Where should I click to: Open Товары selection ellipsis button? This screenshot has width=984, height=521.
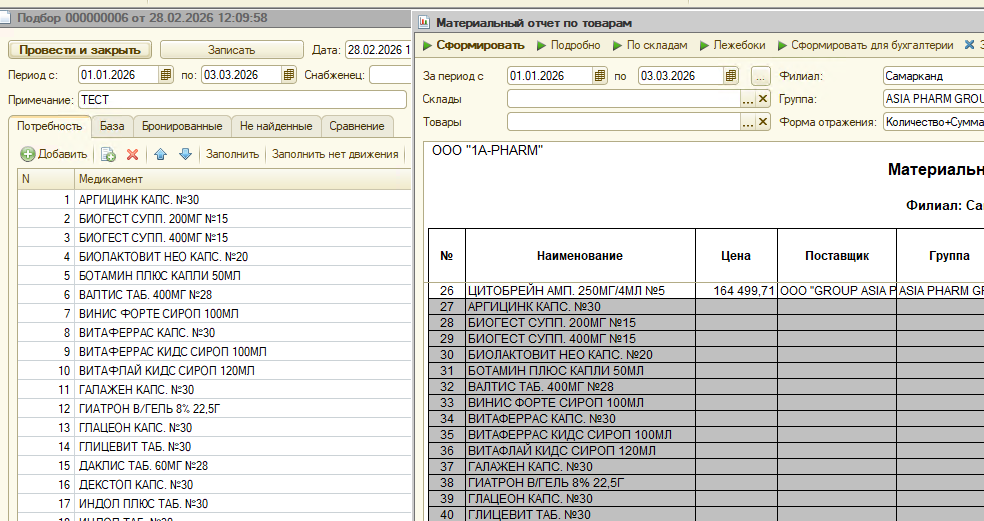(x=747, y=122)
